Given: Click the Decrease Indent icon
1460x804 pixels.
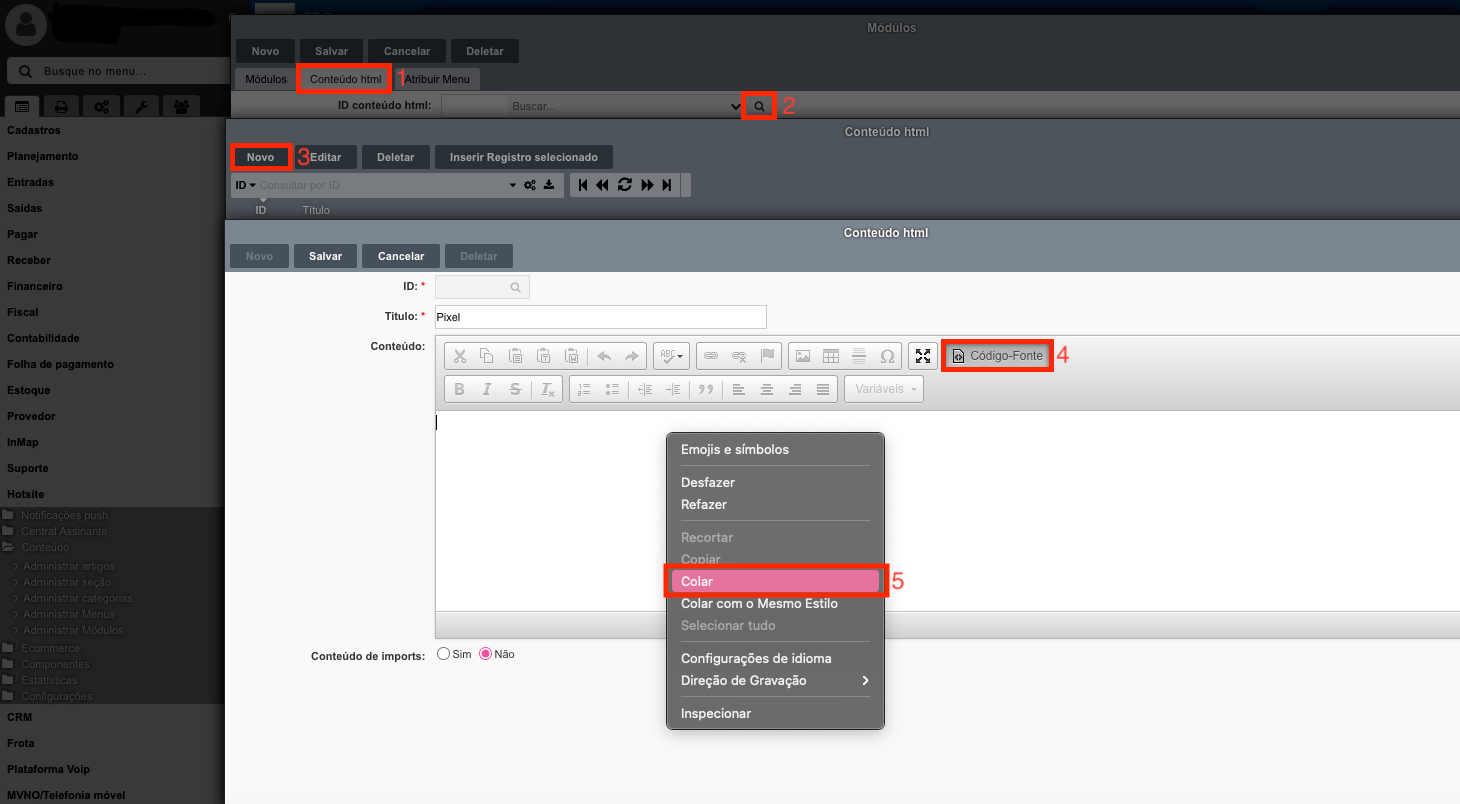Looking at the screenshot, I should click(x=645, y=389).
